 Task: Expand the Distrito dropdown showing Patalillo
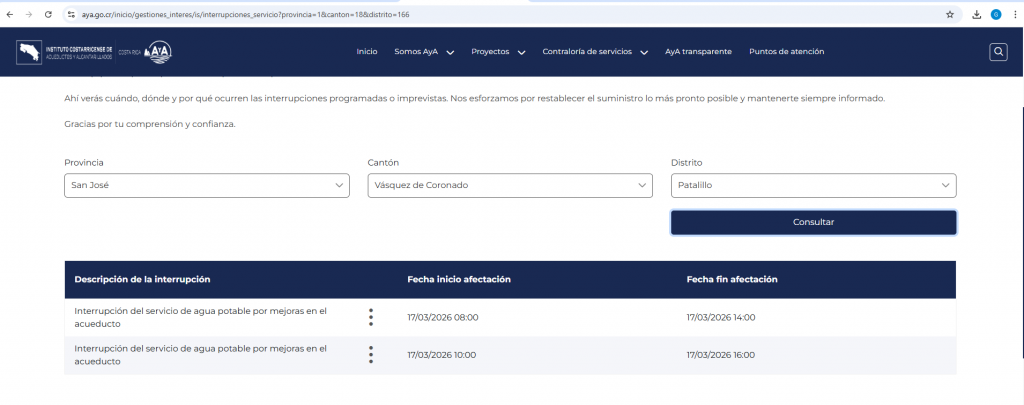[x=813, y=185]
